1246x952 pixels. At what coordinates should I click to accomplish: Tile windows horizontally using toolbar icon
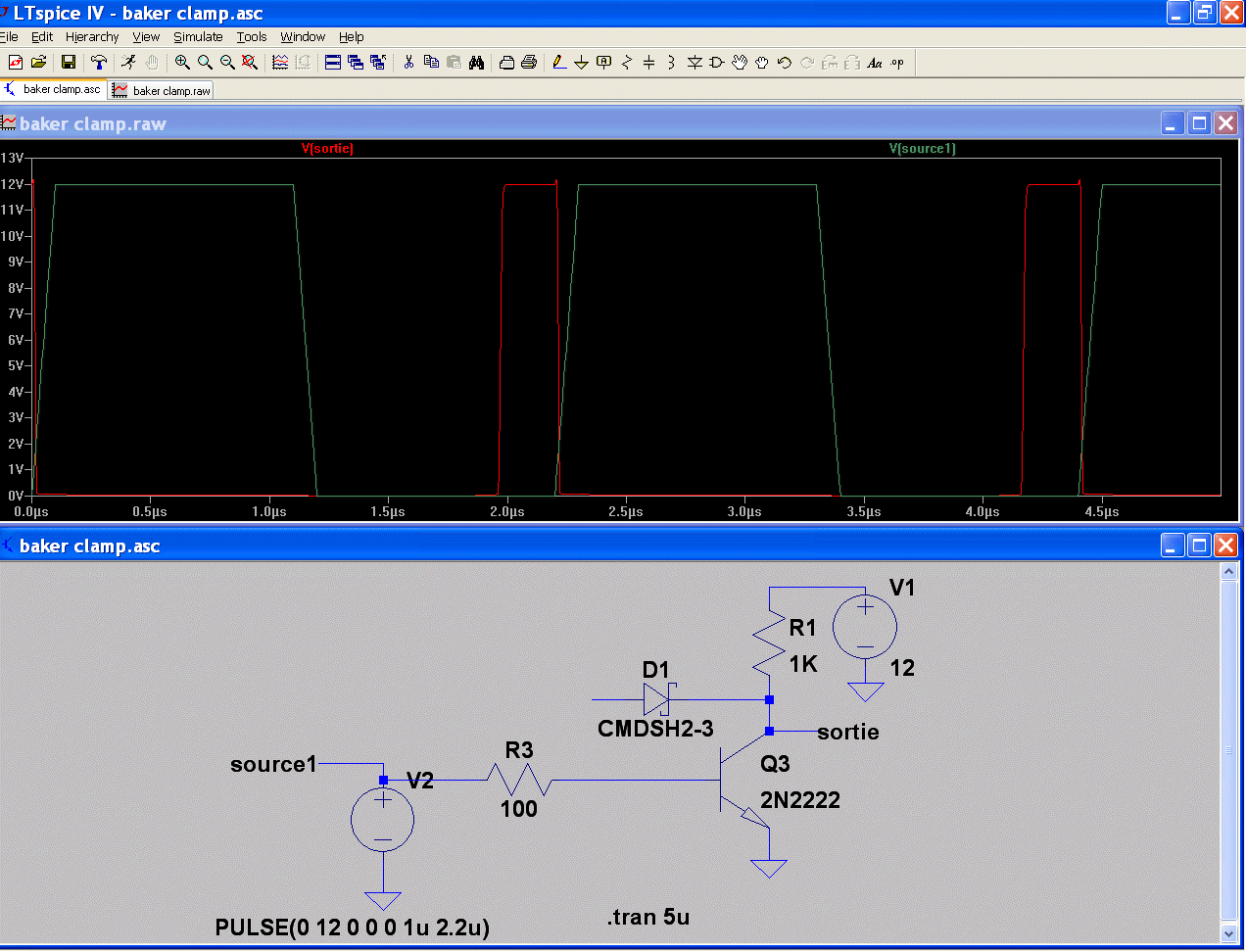333,63
